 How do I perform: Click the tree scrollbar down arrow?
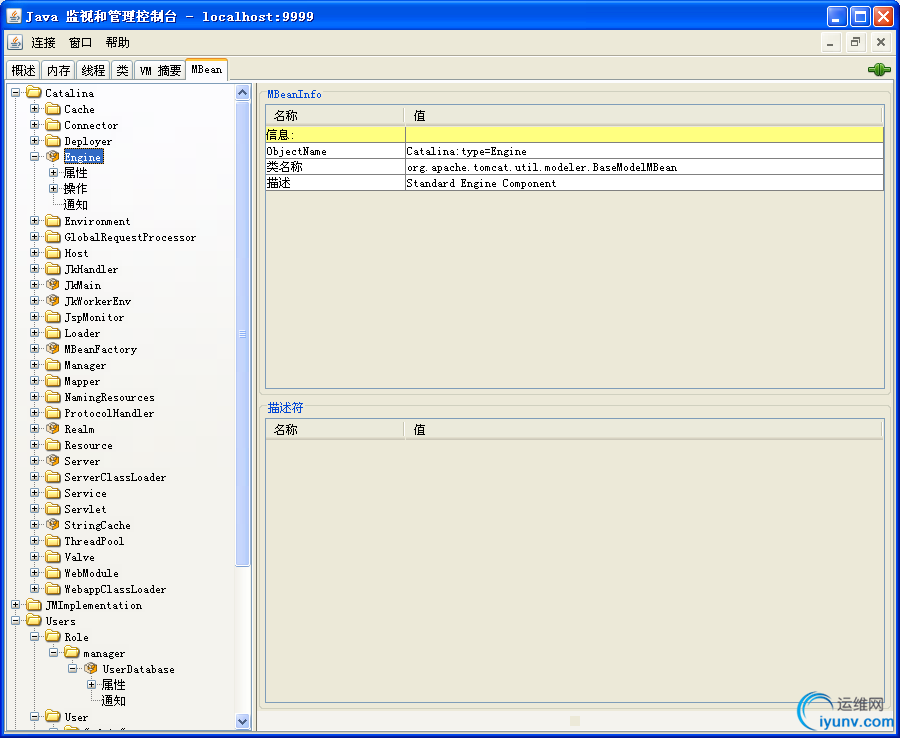tap(243, 721)
